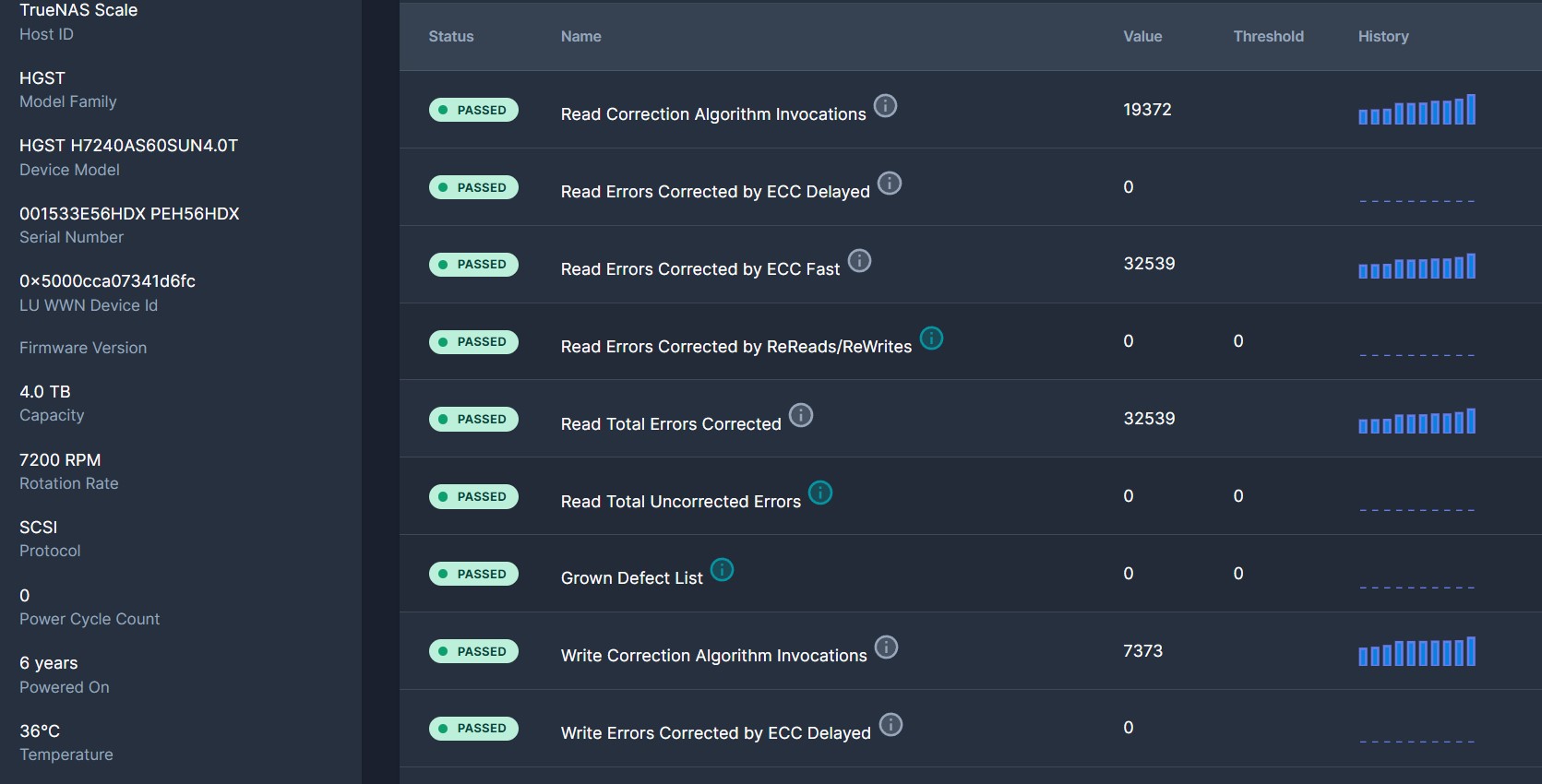
Task: Open flat history line for Read Errors Corrected by ECC Delayed
Action: click(1416, 201)
